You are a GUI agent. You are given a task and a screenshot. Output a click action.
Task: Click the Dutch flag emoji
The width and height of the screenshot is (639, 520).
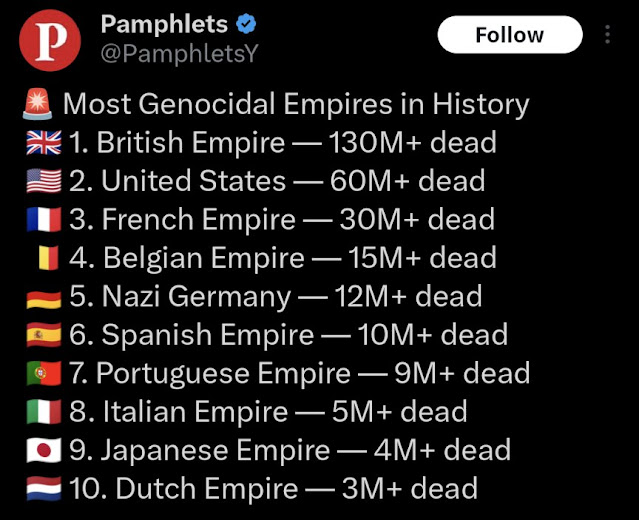(x=44, y=488)
